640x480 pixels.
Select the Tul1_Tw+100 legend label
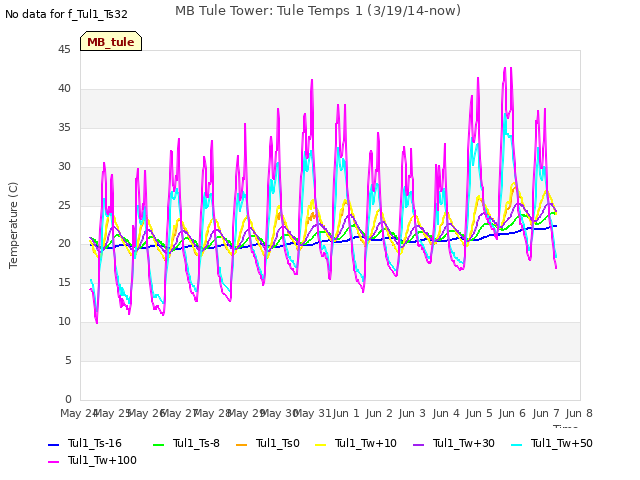[x=102, y=460]
